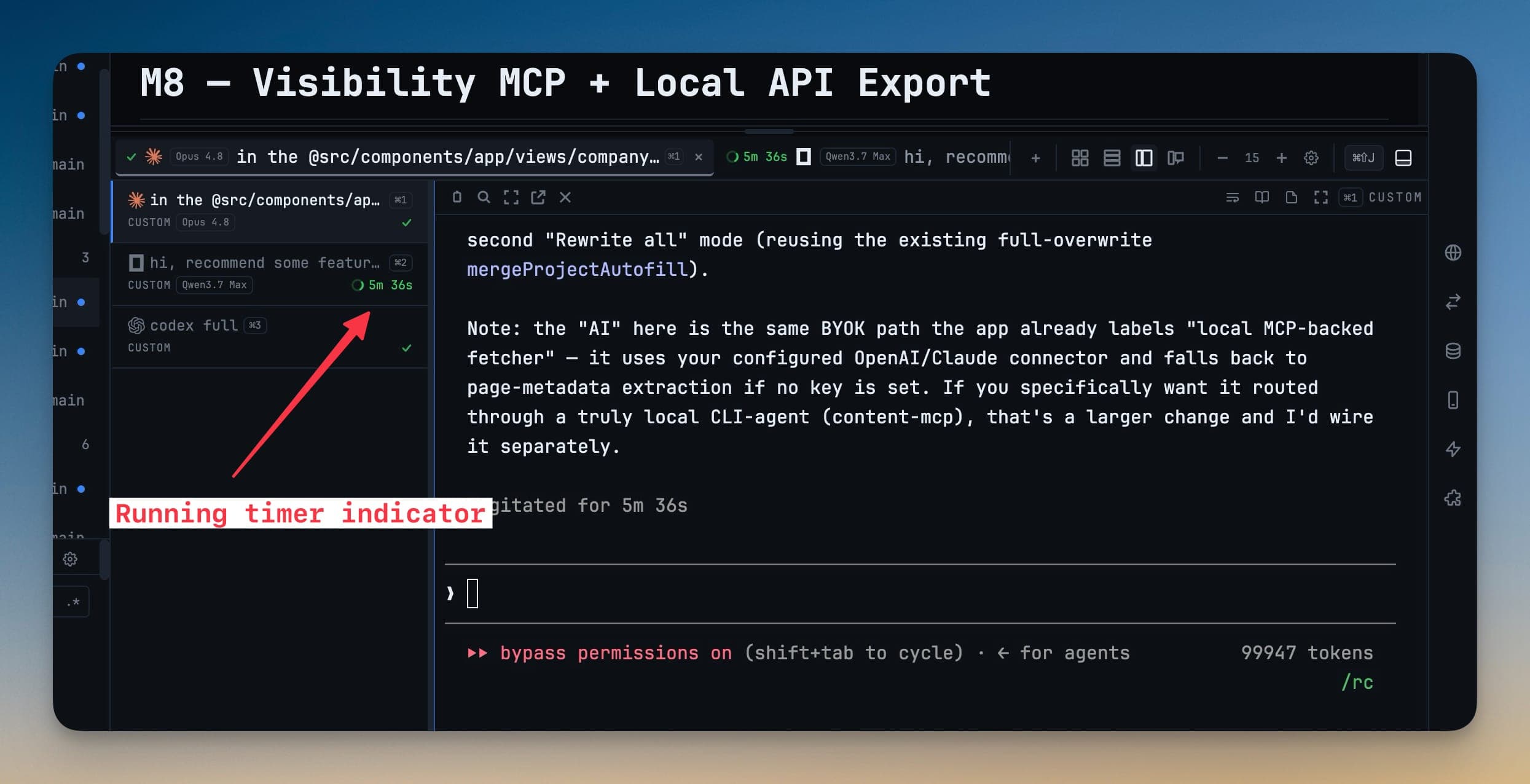Click the fullscreen icon near CUSTOM label
This screenshot has width=1530, height=784.
pyautogui.click(x=1320, y=197)
